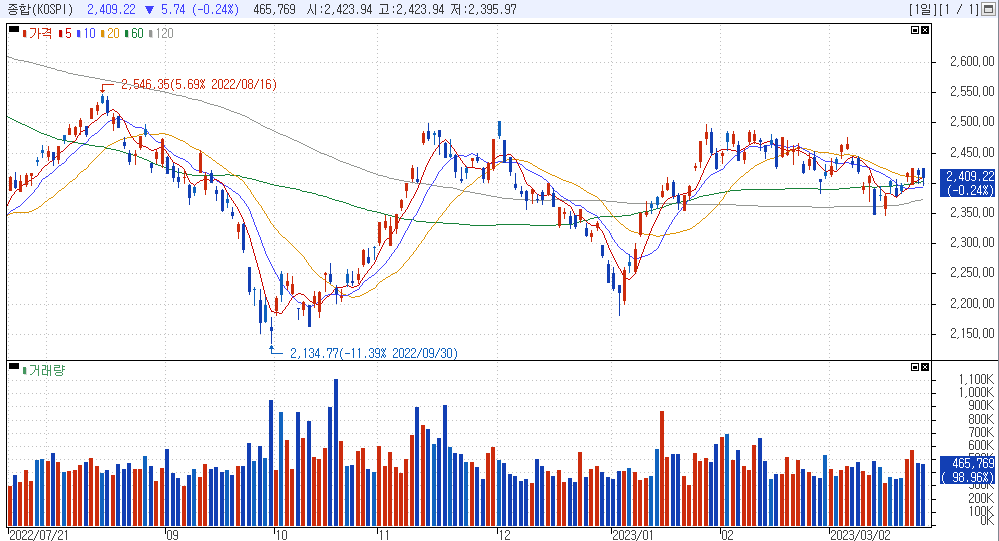
Task: Click the 700K volume axis label
Action: tap(981, 433)
